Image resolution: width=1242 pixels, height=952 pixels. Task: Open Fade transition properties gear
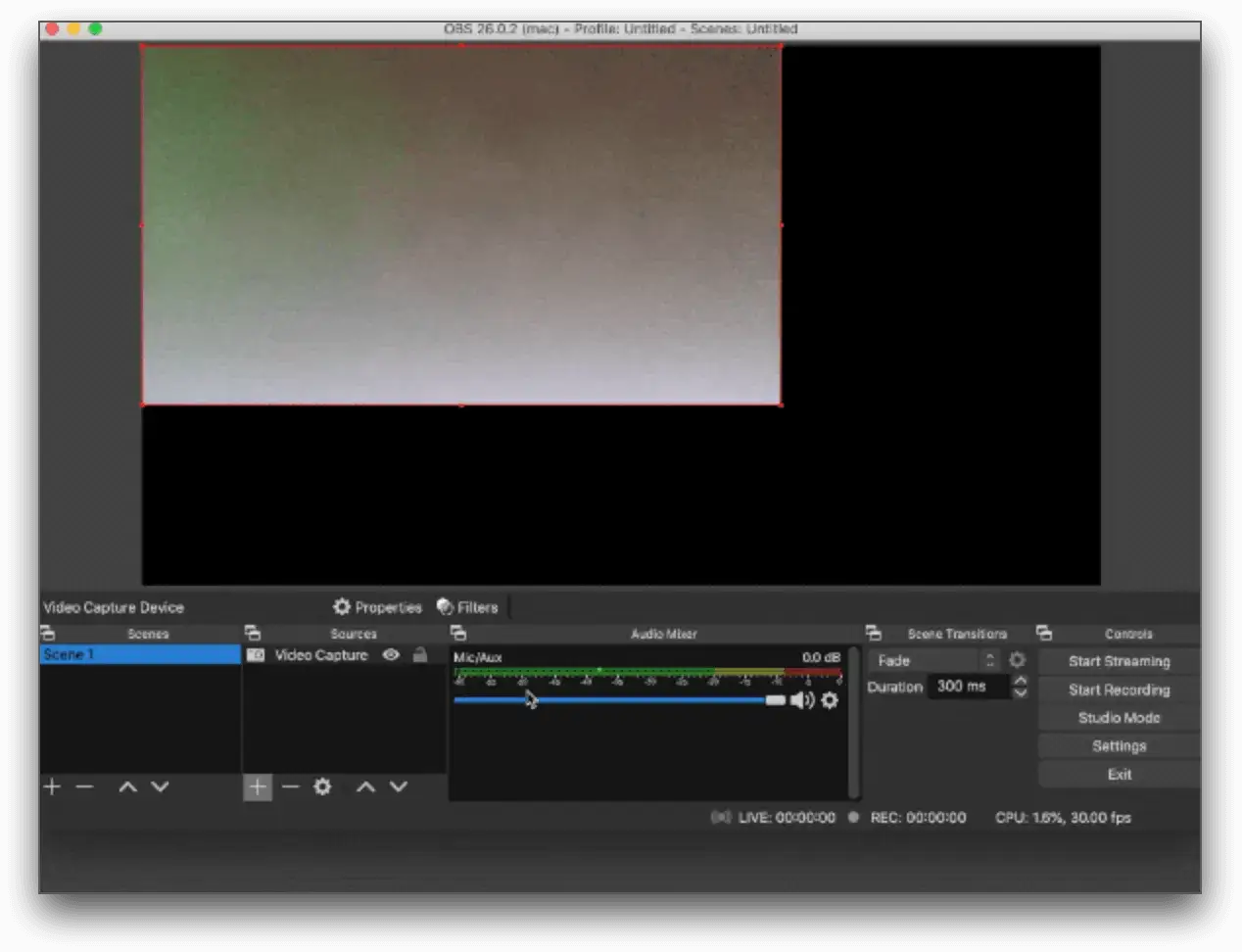click(x=1017, y=660)
